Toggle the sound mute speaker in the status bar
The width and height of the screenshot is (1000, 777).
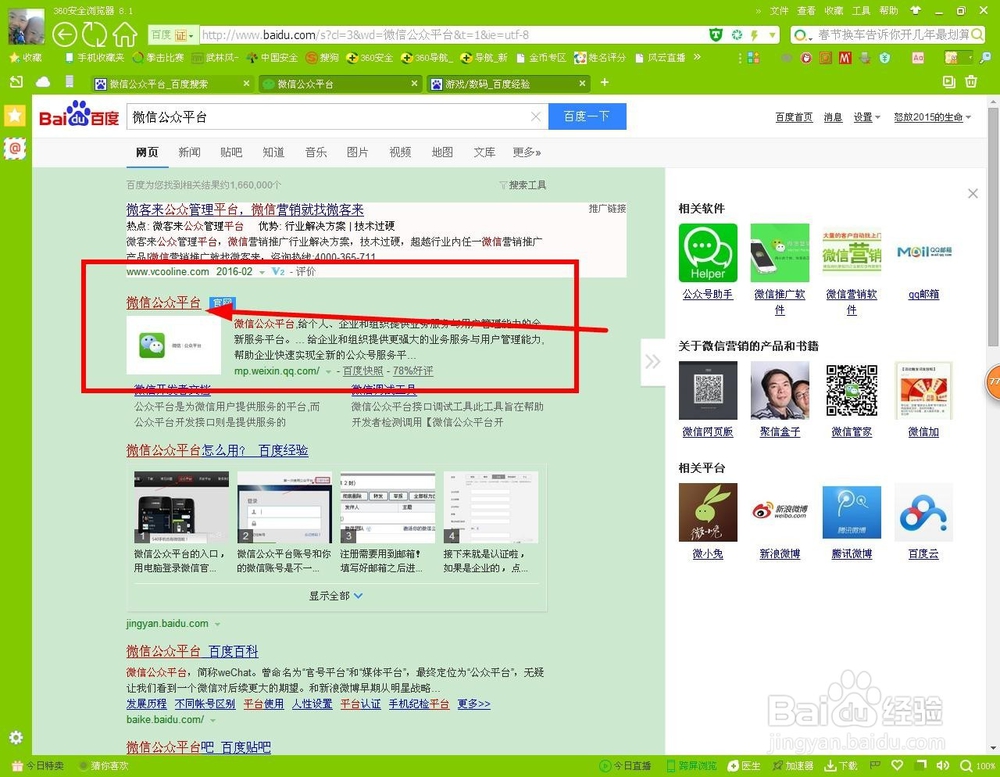click(x=943, y=765)
